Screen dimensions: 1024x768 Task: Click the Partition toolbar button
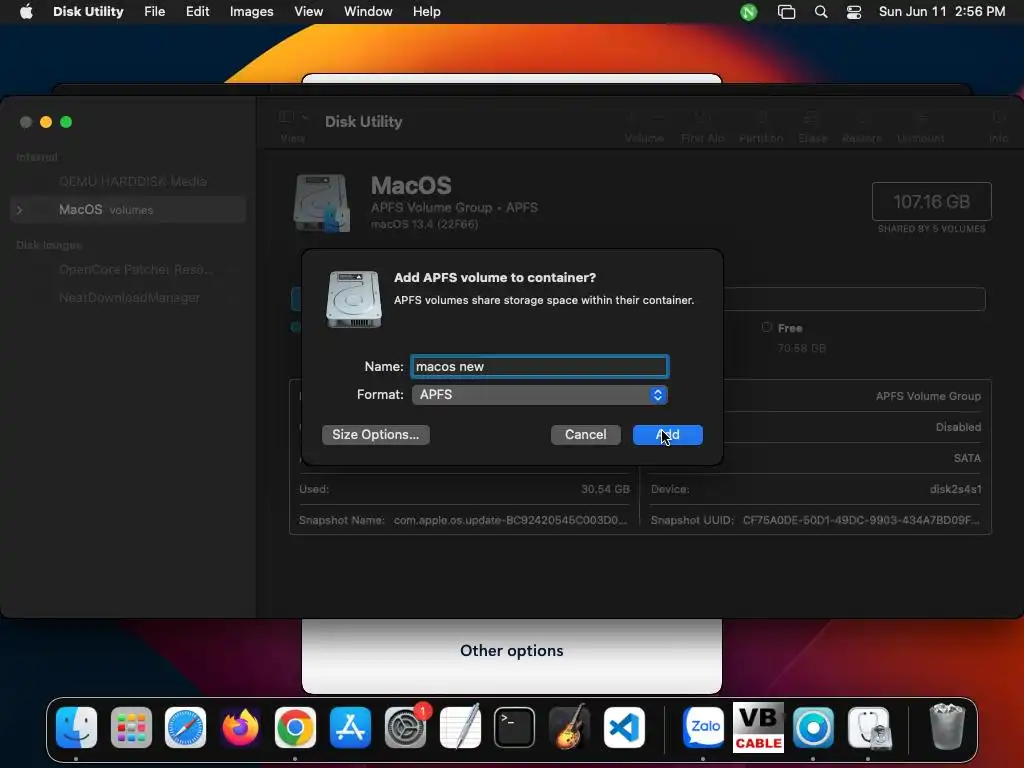coord(761,126)
